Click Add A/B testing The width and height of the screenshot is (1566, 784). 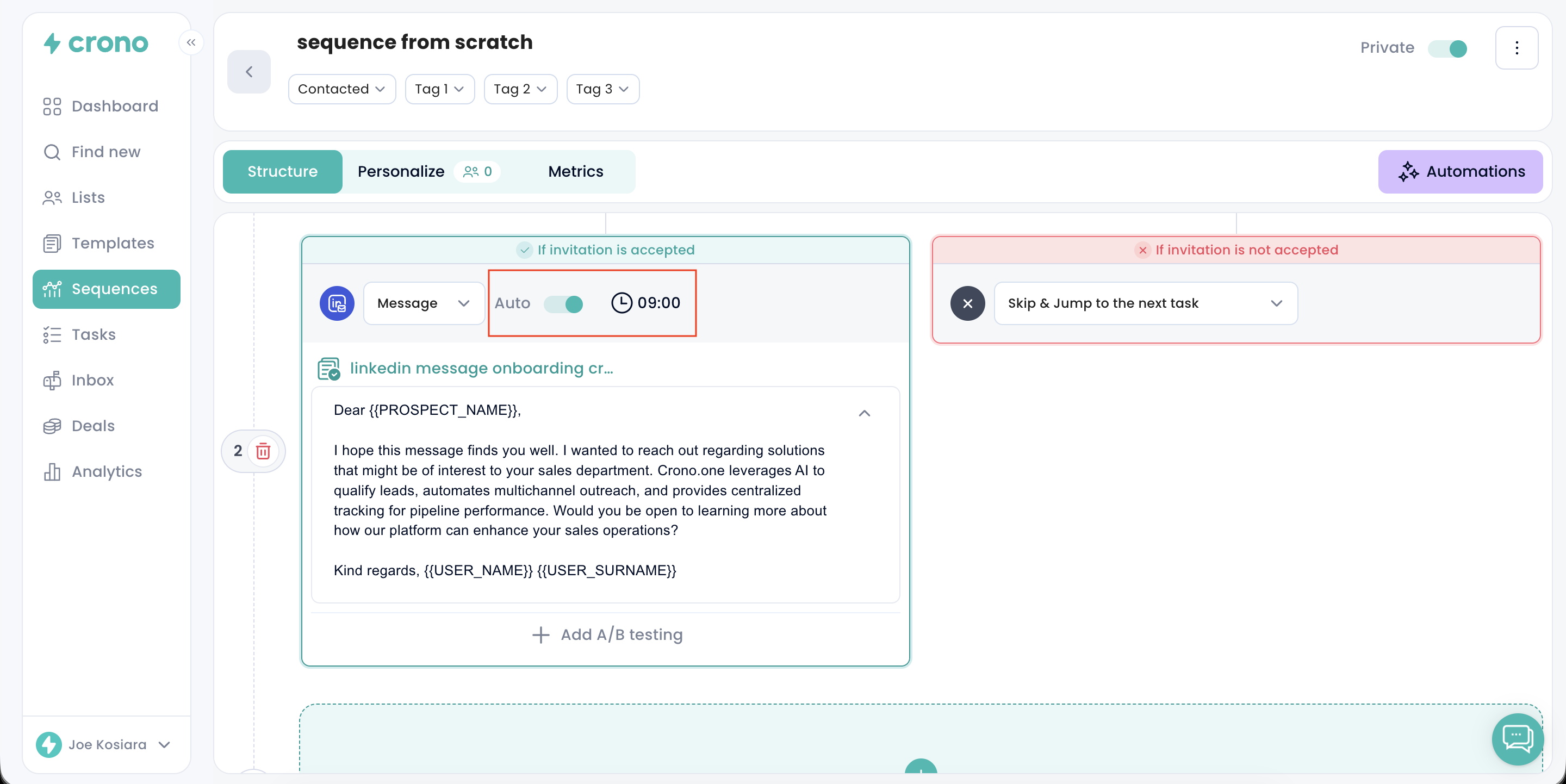coord(607,634)
